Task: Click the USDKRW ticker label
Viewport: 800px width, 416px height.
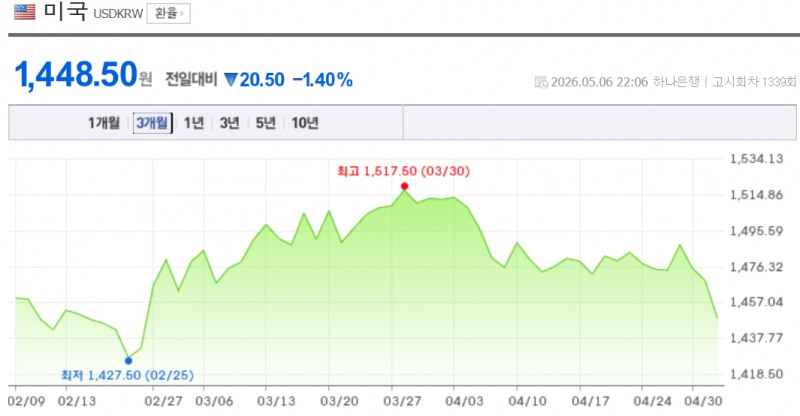Action: click(x=118, y=14)
